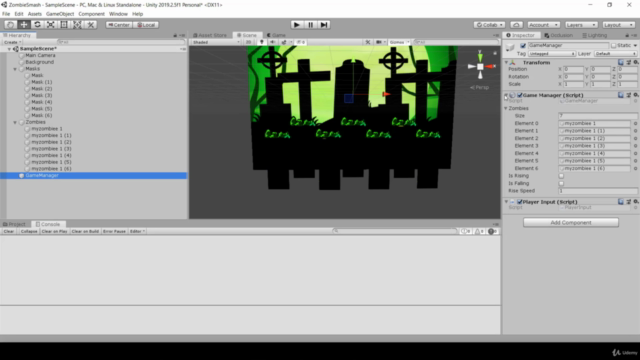Switch to the Asset Store tab
Image resolution: width=640 pixels, height=360 pixels.
click(x=210, y=35)
